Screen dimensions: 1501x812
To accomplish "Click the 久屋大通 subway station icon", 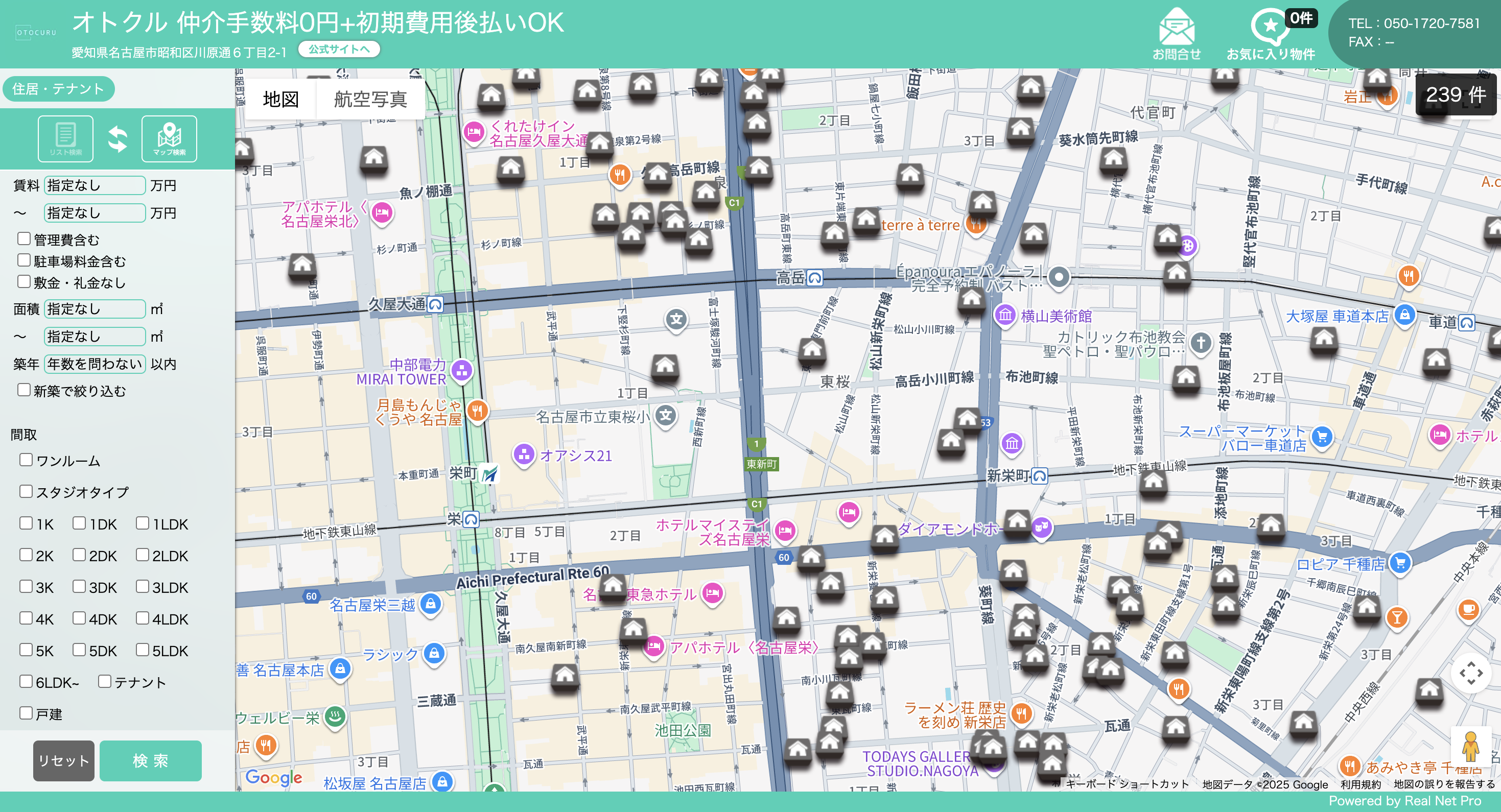I will point(435,304).
